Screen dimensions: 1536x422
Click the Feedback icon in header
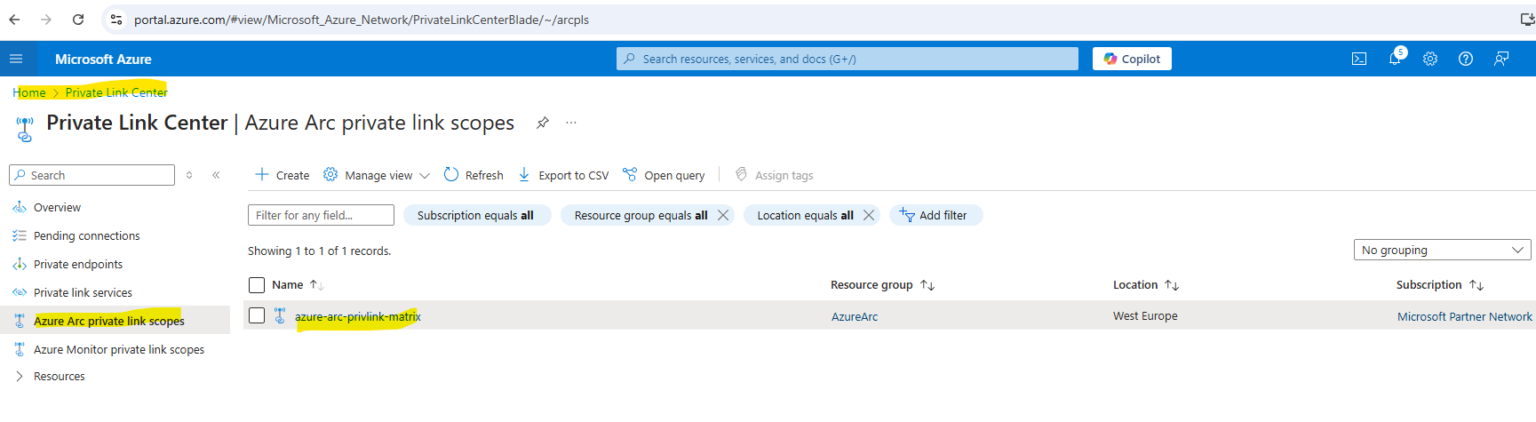click(x=1501, y=59)
